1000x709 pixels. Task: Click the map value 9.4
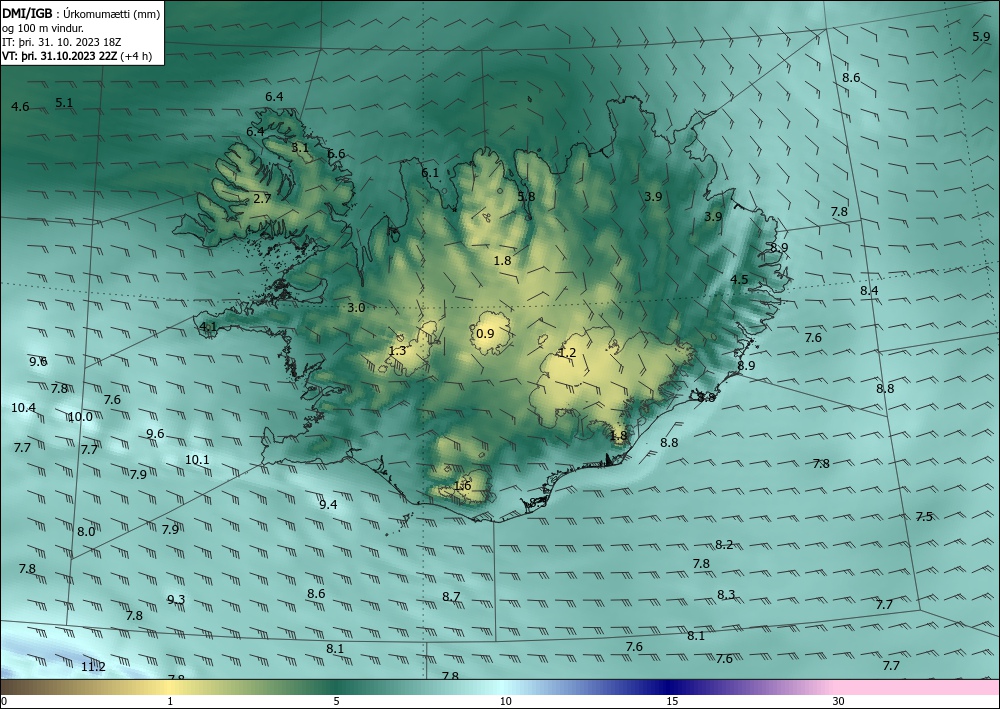(x=328, y=504)
